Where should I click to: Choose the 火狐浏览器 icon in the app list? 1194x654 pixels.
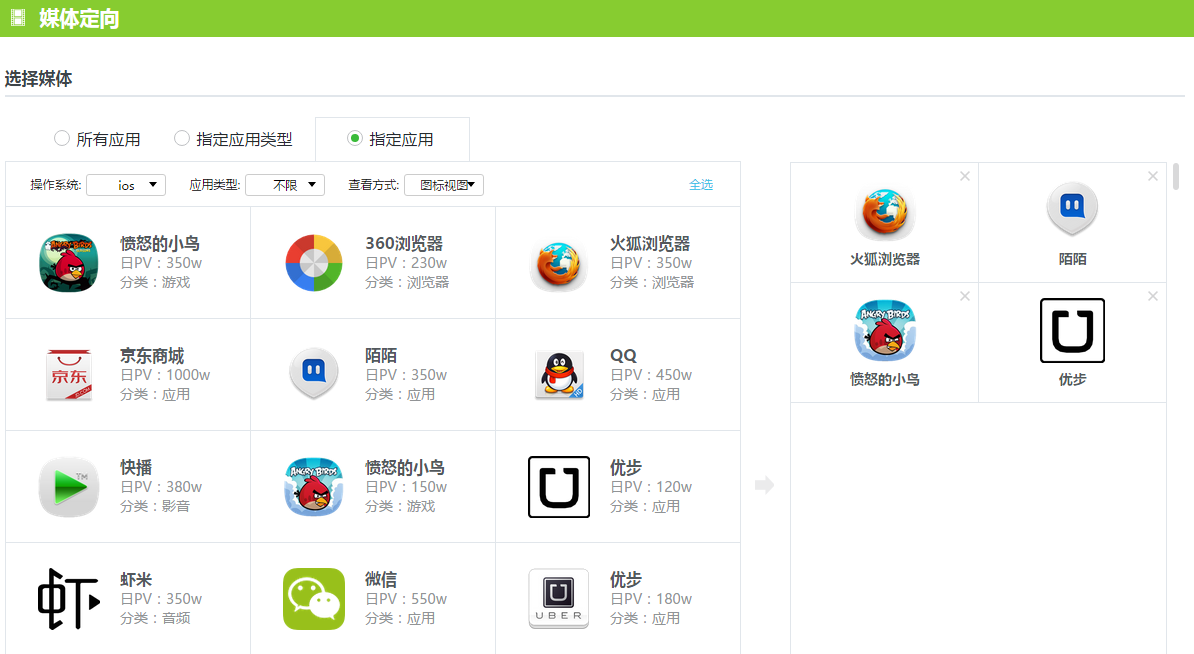pos(558,263)
